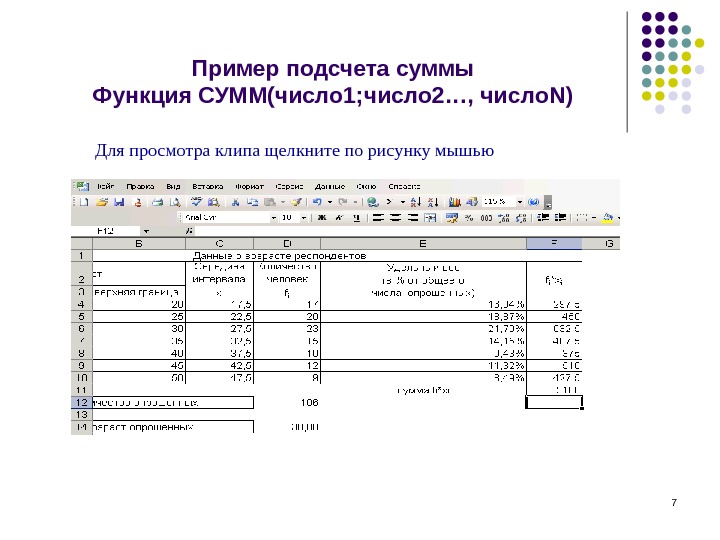
Task: Sort ascending with the A-Z icon
Action: [x=416, y=202]
